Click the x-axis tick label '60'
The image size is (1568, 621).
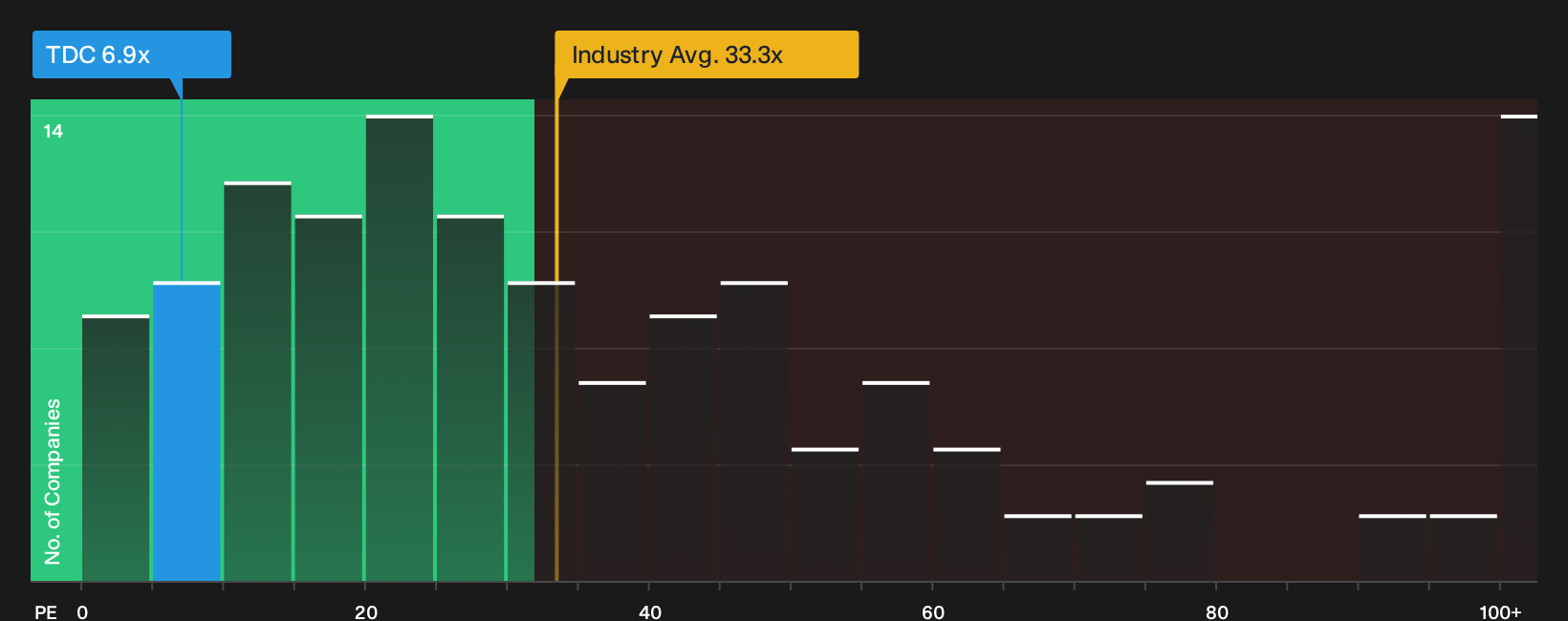coord(933,611)
